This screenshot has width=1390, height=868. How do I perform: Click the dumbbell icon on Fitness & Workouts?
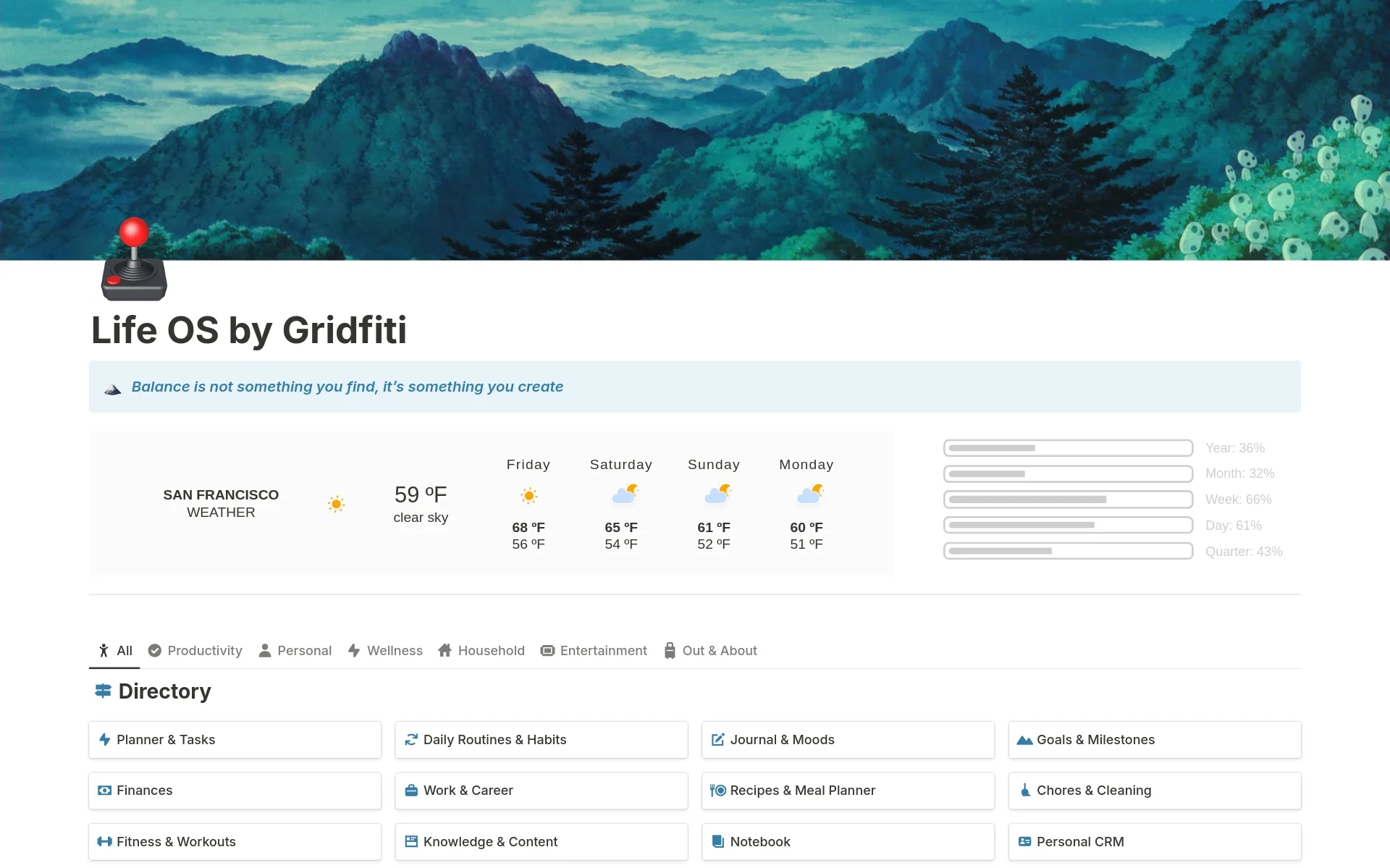pyautogui.click(x=104, y=842)
